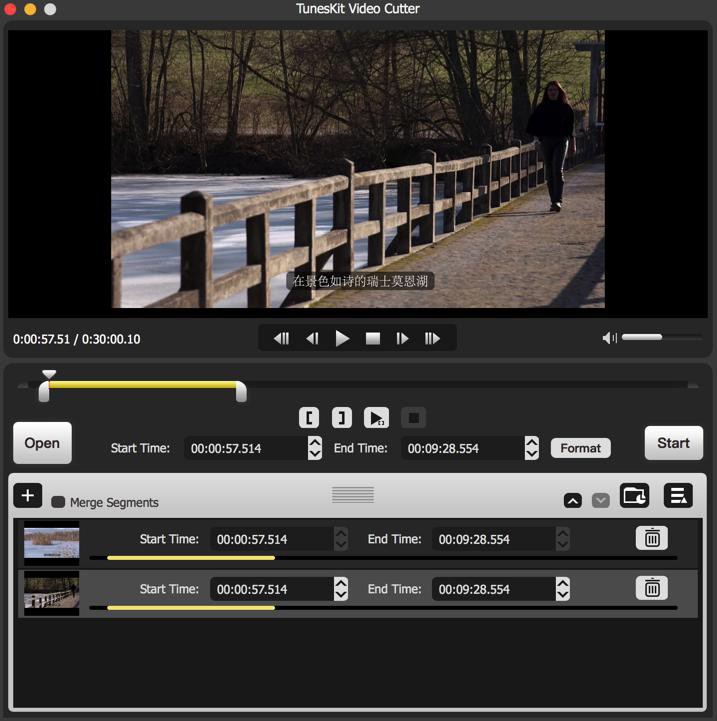Increase main Start Time with up arrow
Image resolution: width=717 pixels, height=721 pixels.
tap(315, 443)
